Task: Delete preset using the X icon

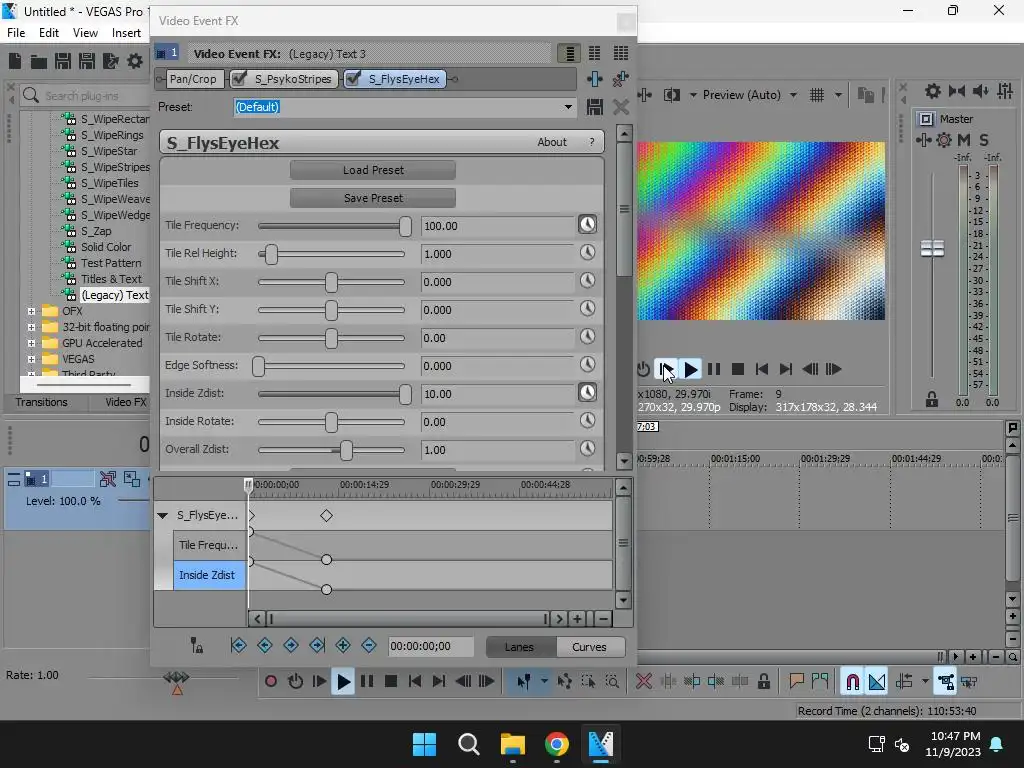Action: click(x=621, y=107)
